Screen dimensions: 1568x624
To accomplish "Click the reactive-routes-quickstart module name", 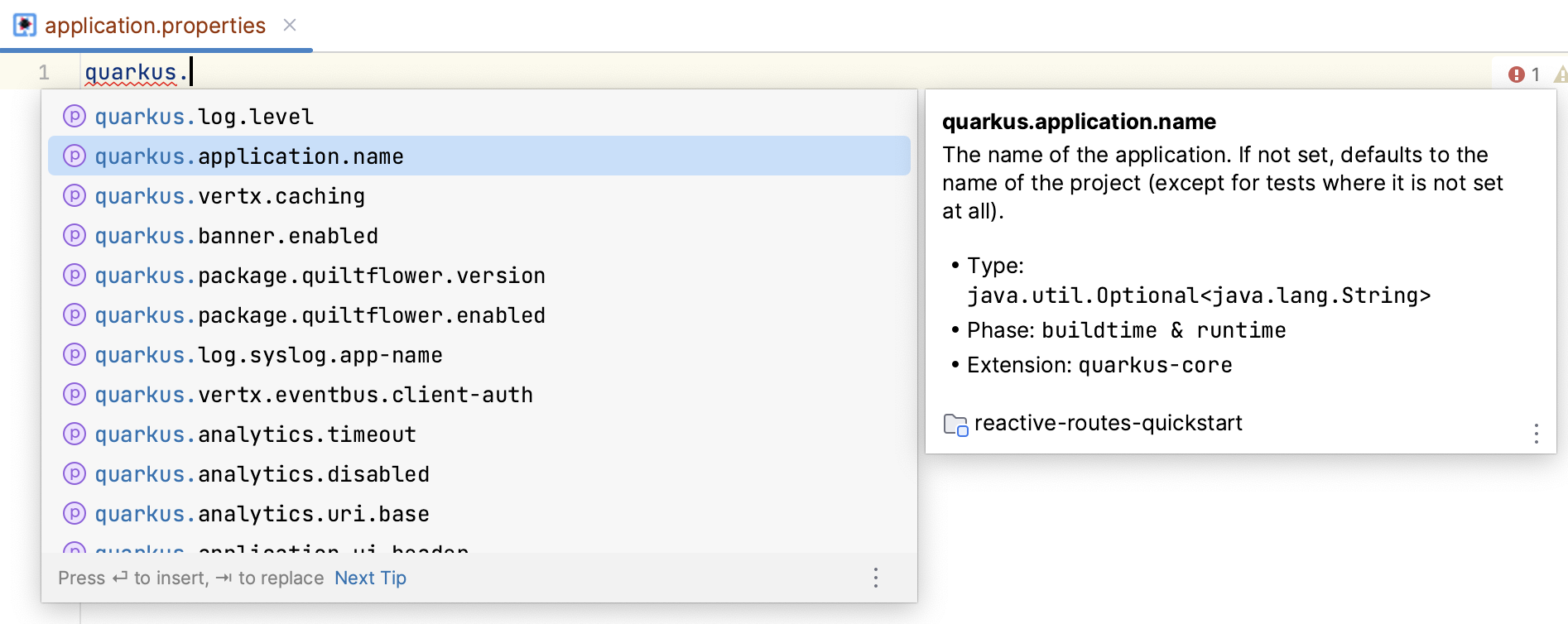I will click(x=1109, y=423).
